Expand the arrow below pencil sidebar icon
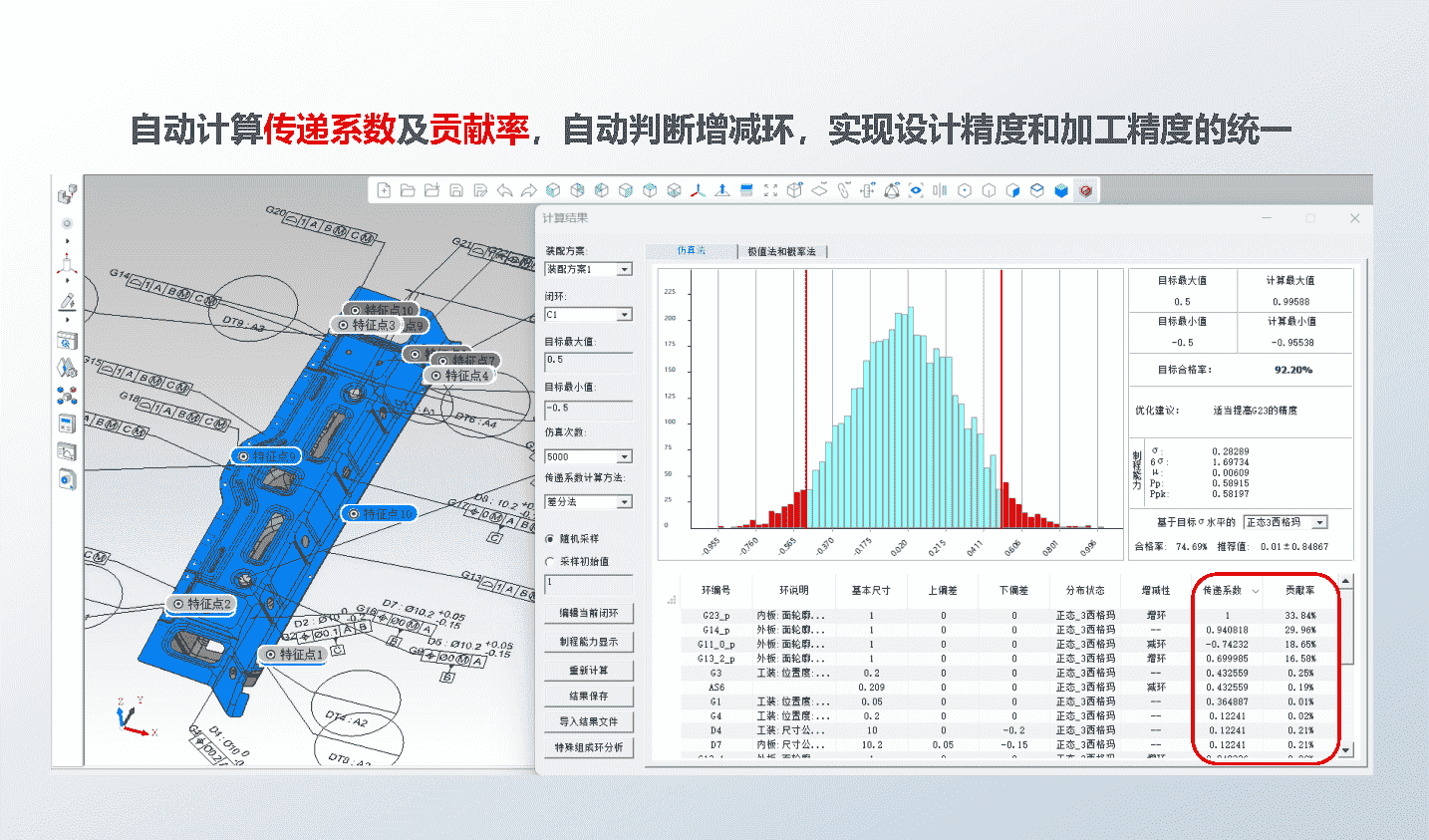The height and width of the screenshot is (840, 1429). click(67, 320)
